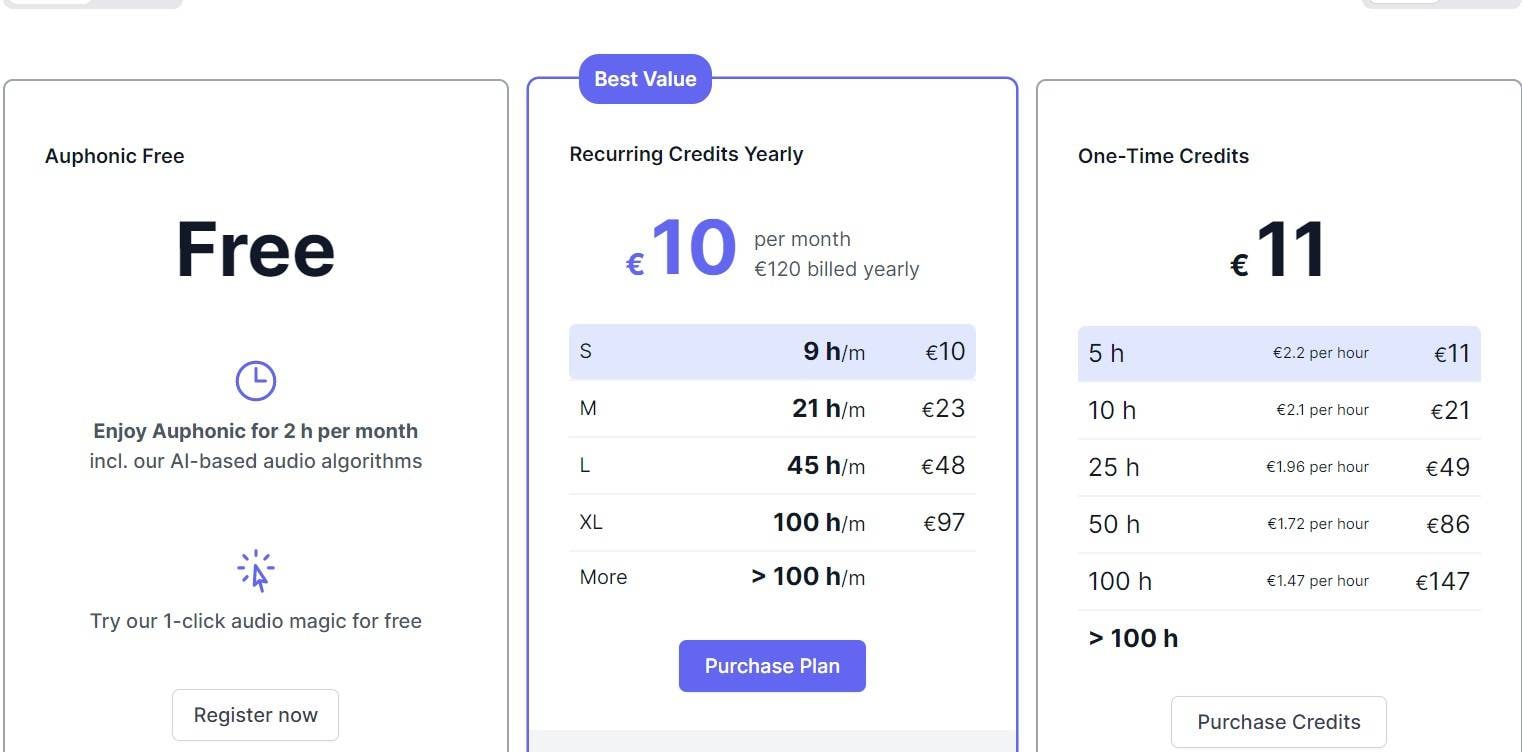Click the Best Value badge
Viewport: 1522px width, 752px height.
645,79
